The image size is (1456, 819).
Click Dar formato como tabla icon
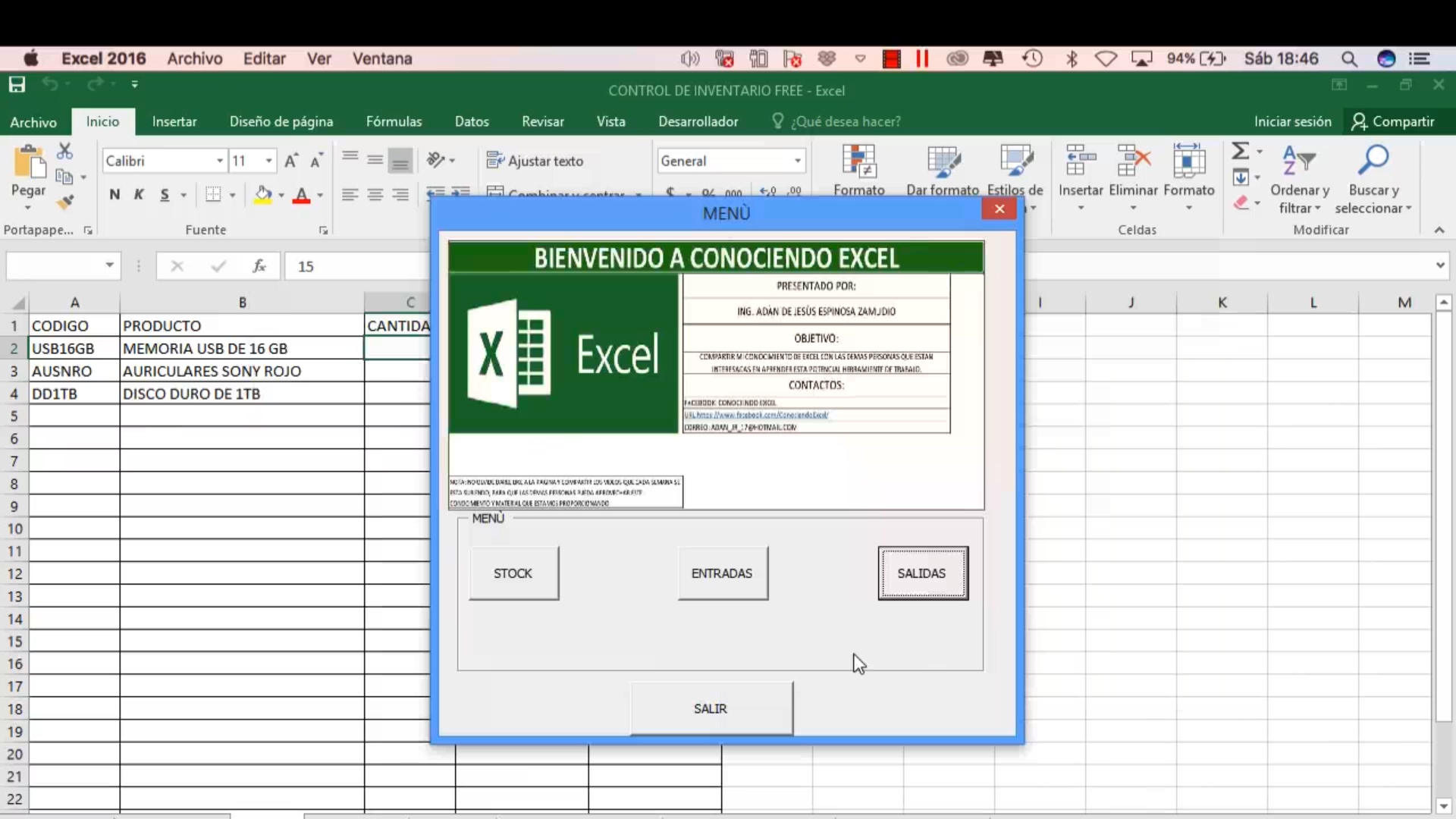coord(943,162)
